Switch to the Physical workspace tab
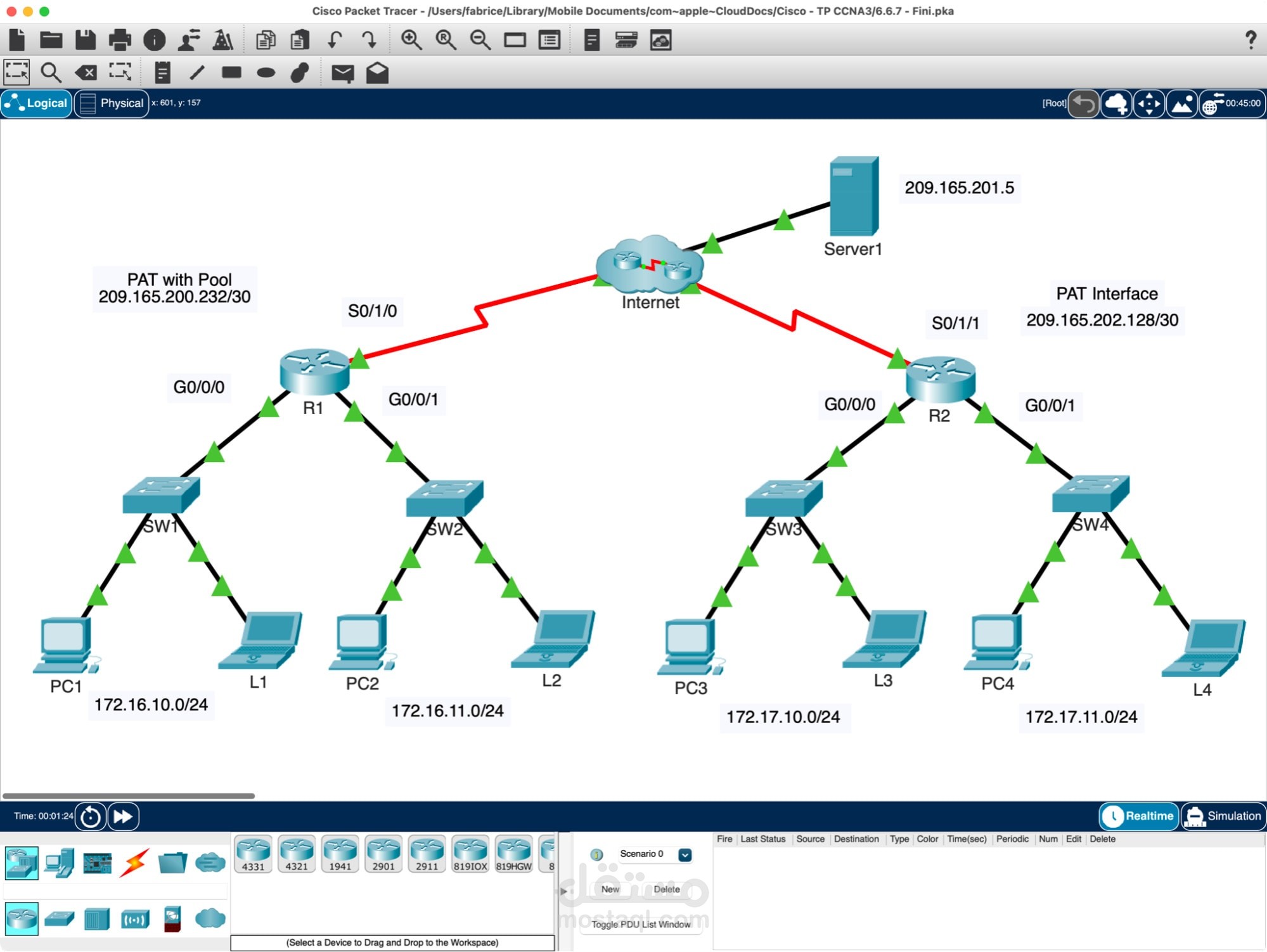Viewport: 1267px width, 952px height. (112, 103)
